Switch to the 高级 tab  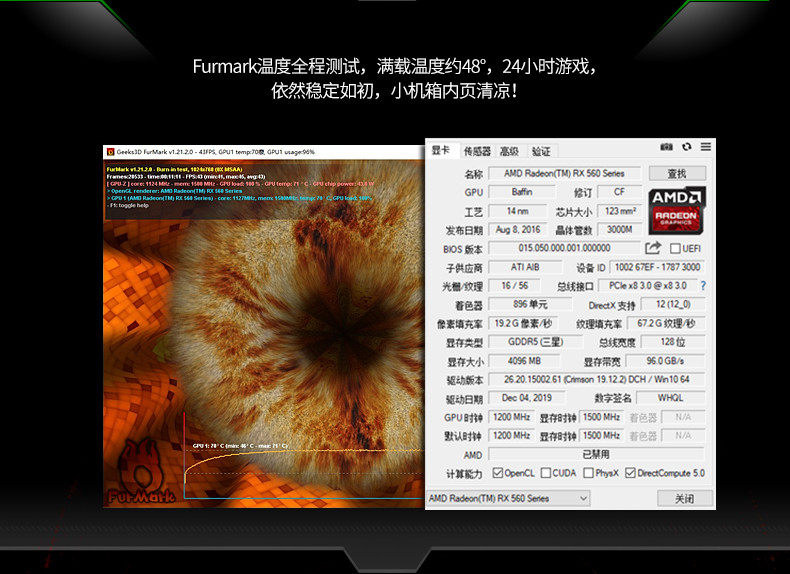pos(509,151)
